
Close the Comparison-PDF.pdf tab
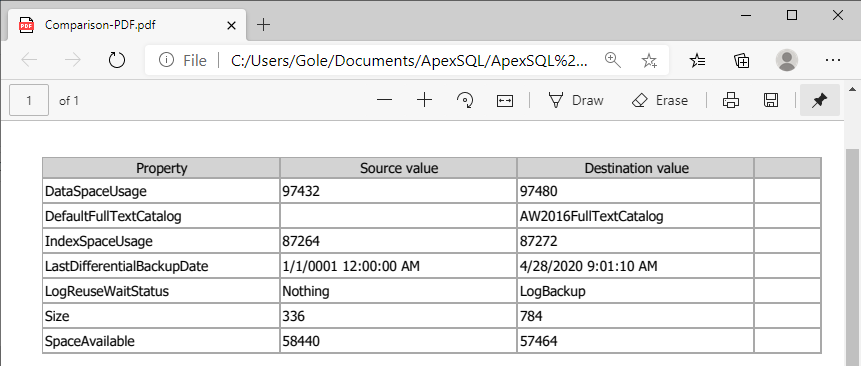[x=231, y=25]
